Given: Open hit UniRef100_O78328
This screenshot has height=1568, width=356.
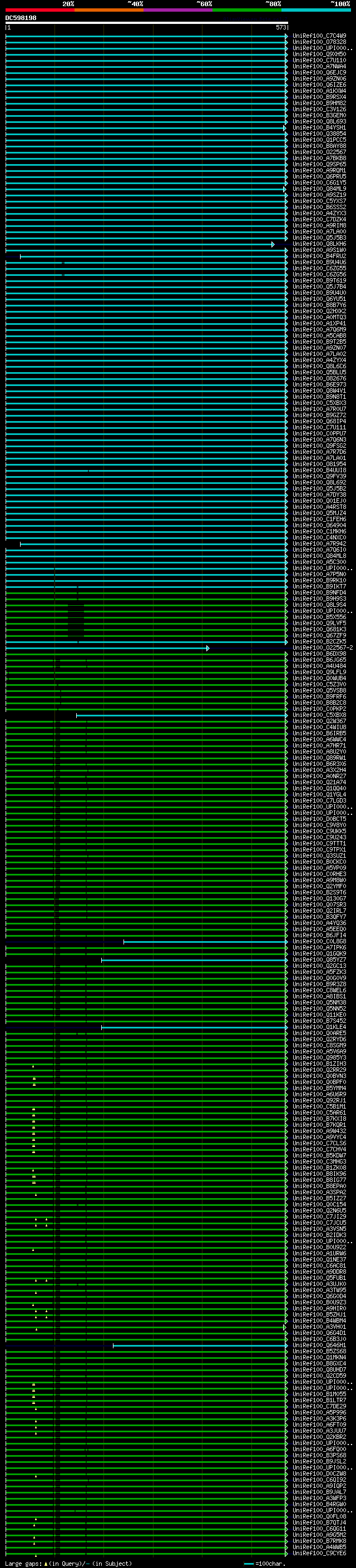Looking at the screenshot, I should (319, 42).
